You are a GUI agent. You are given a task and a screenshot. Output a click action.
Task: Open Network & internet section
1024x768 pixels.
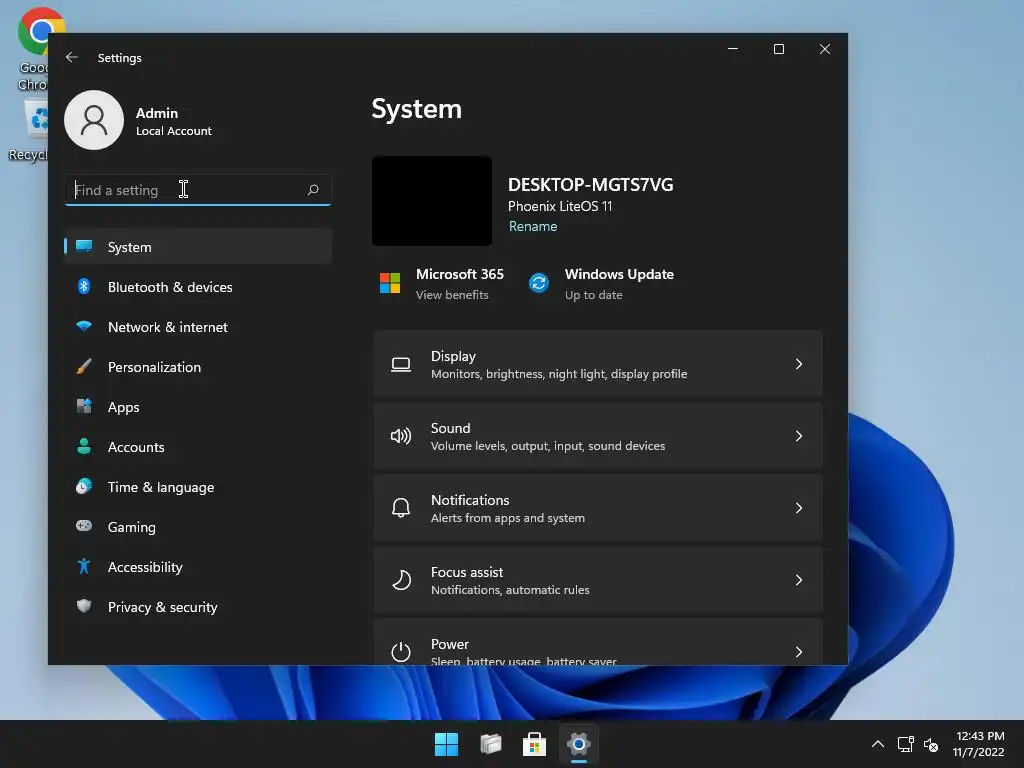[x=198, y=327]
